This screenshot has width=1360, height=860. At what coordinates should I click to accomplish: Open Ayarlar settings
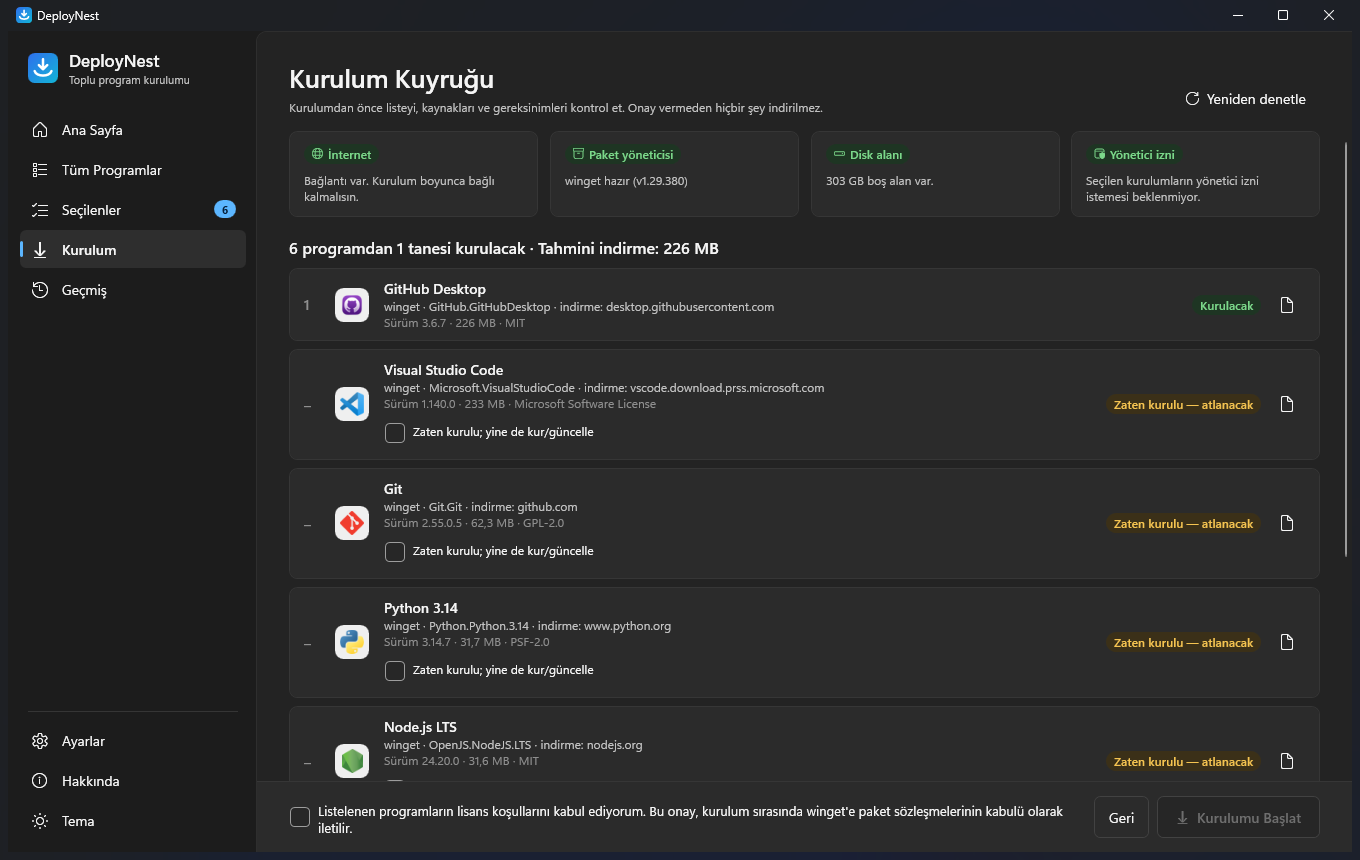(x=133, y=741)
